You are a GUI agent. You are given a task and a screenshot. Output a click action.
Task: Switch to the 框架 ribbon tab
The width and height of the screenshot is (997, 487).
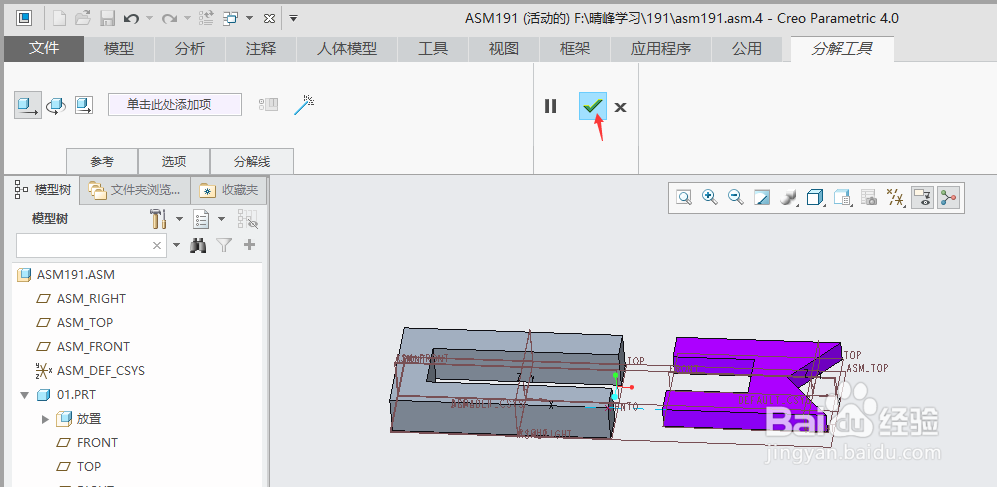click(x=575, y=48)
